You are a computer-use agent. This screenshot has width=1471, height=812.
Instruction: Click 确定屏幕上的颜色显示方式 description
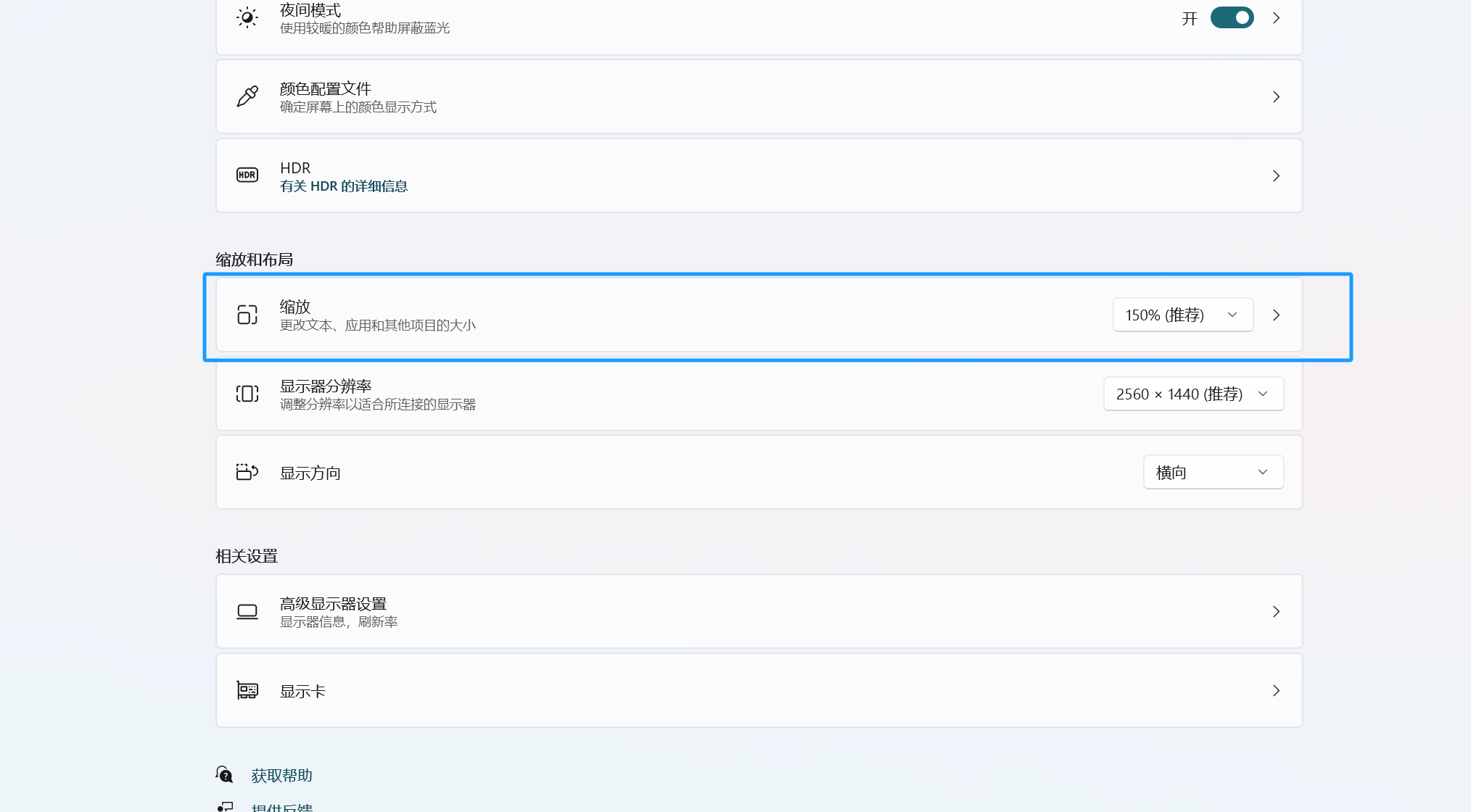click(358, 107)
